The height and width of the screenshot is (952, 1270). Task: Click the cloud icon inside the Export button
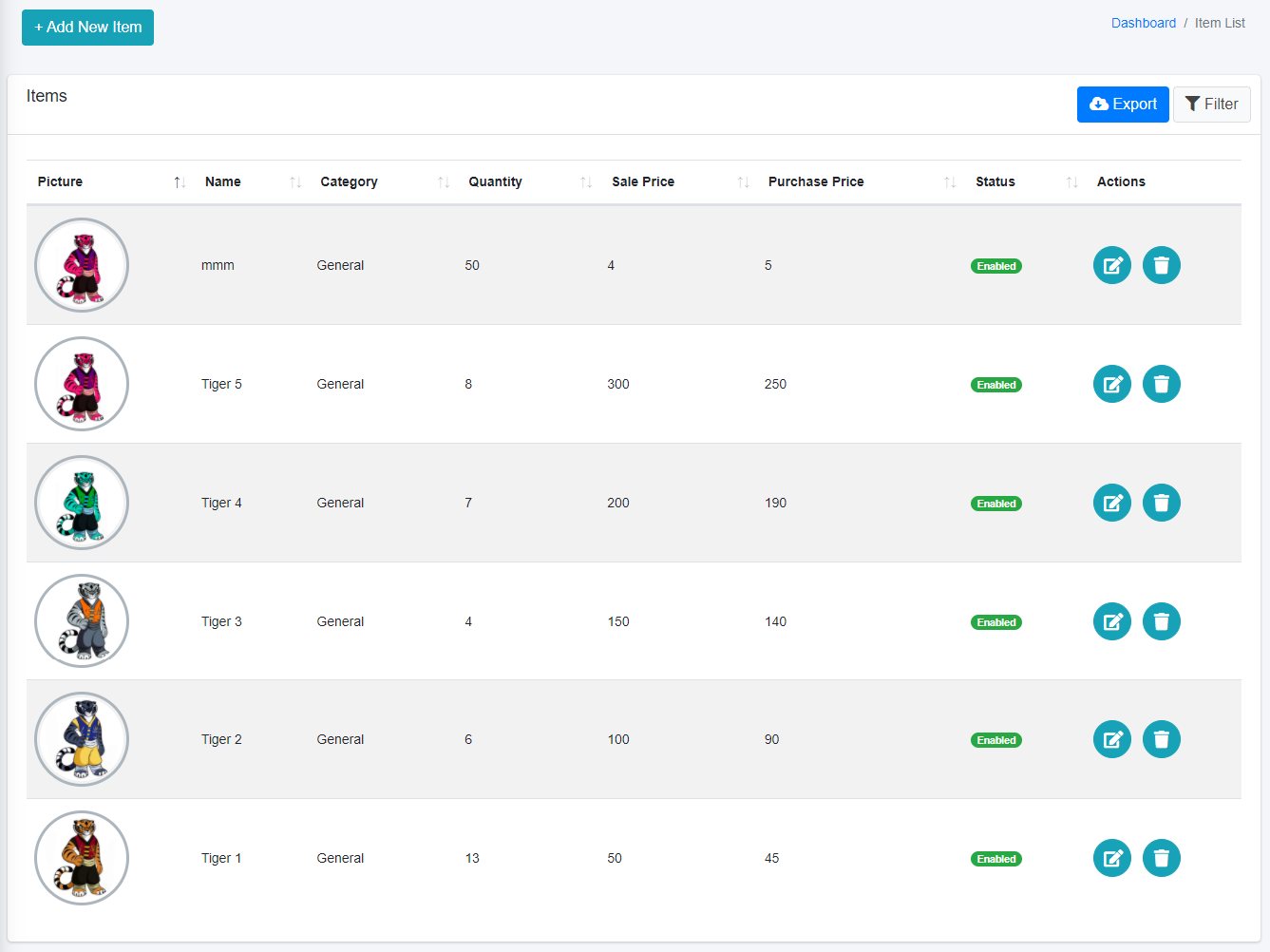(x=1100, y=104)
